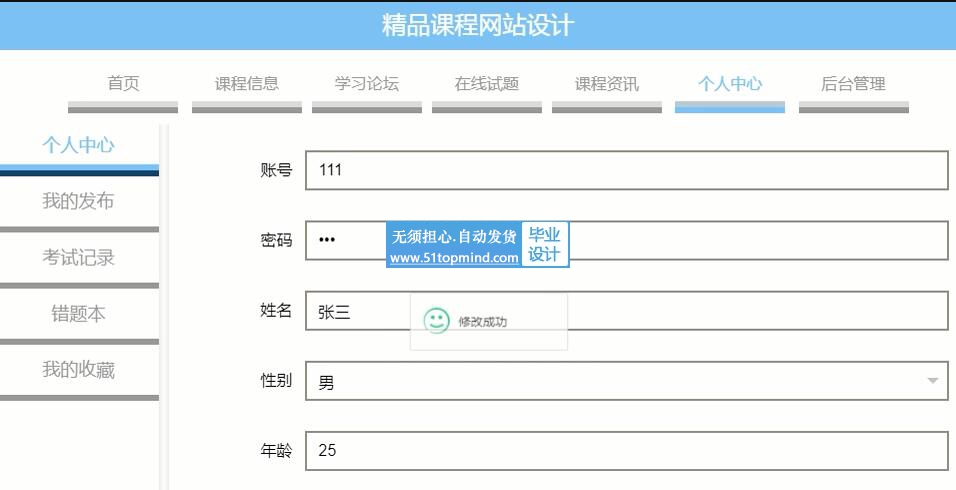The image size is (956, 490).
Task: Select 个人中心 in the left sidebar
Action: [78, 145]
